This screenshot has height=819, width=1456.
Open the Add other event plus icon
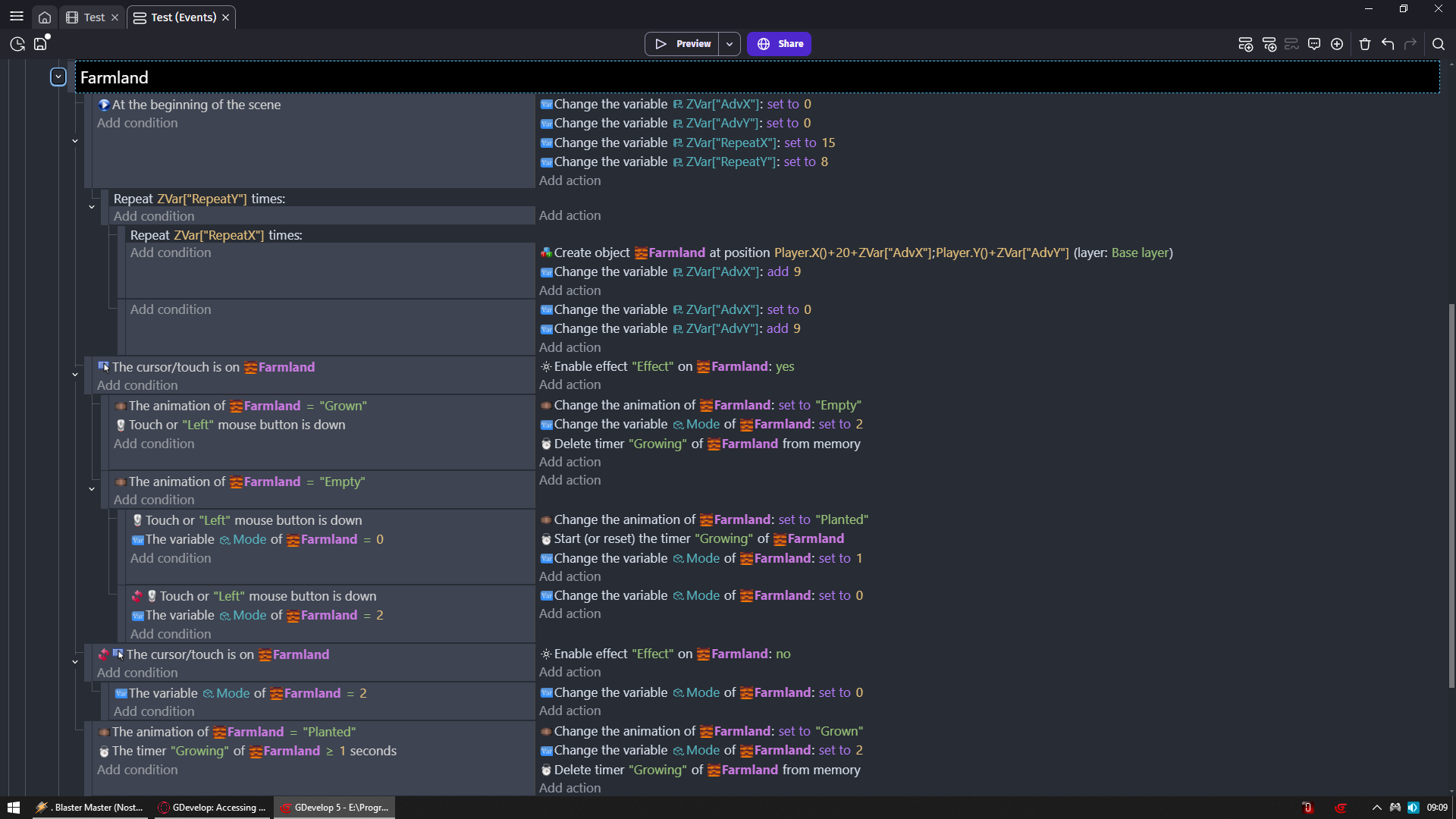[x=1337, y=44]
